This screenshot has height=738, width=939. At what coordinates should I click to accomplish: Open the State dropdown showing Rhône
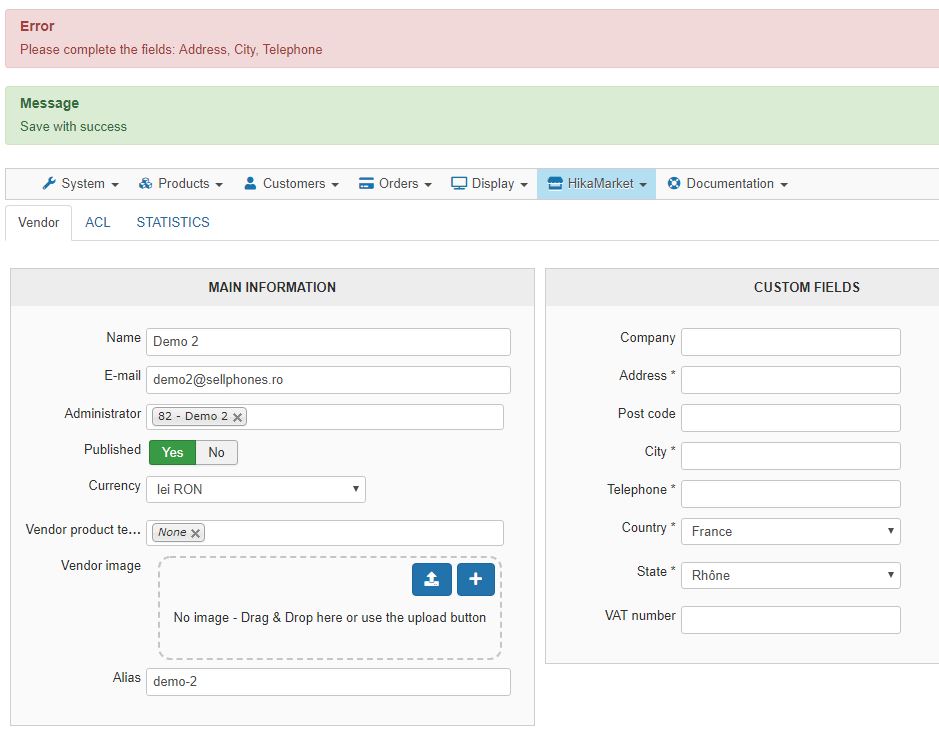click(790, 575)
